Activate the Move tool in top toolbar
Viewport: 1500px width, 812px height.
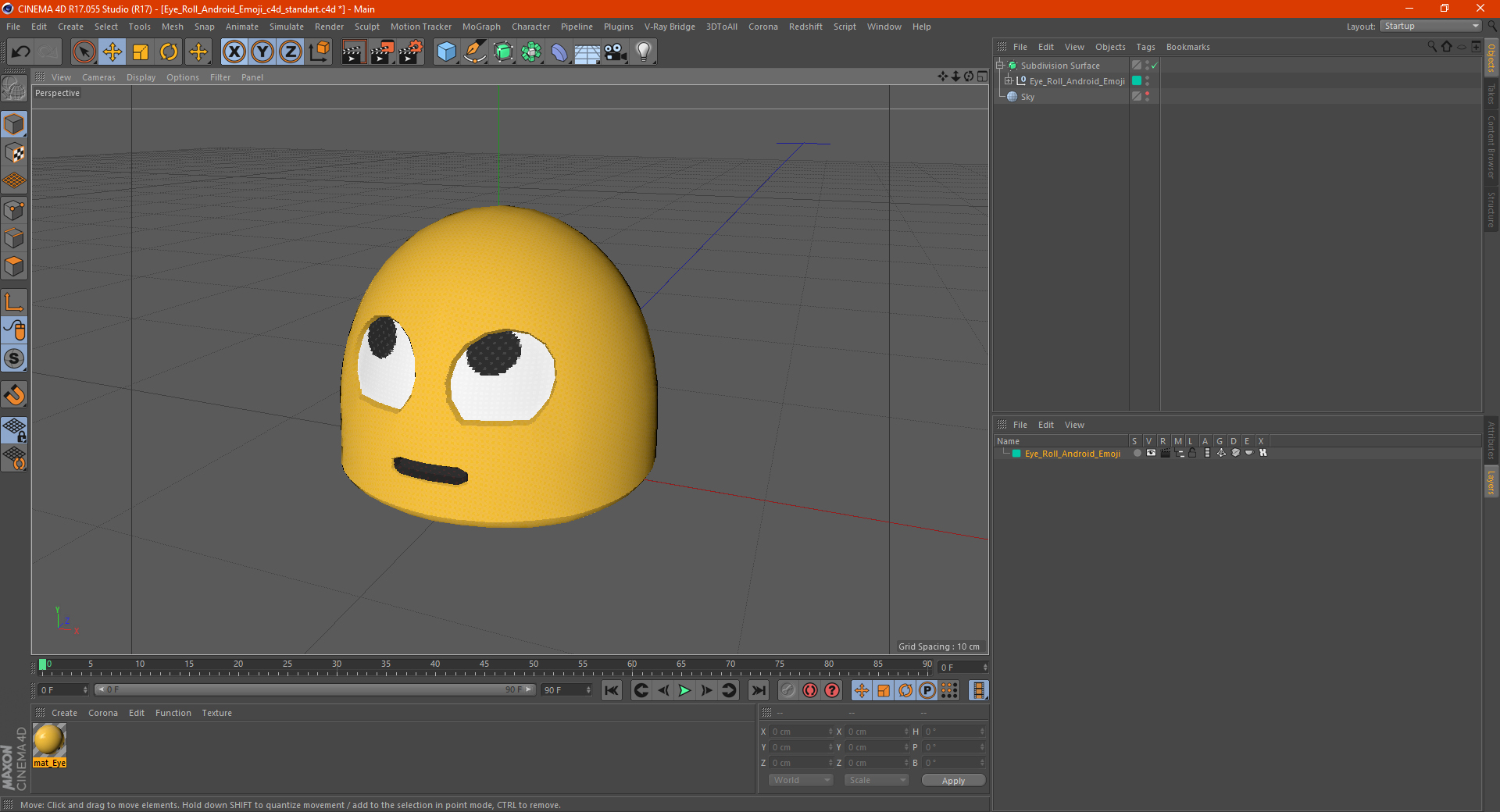coord(112,52)
